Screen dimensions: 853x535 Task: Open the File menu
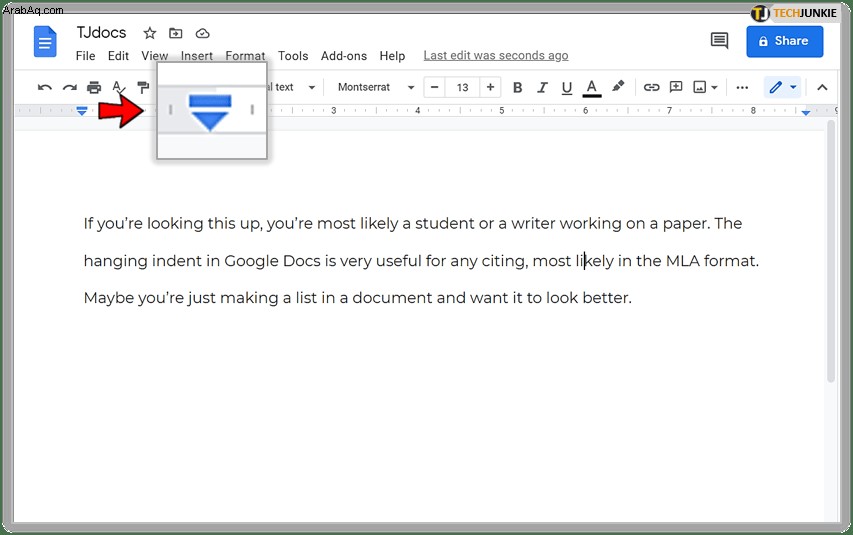85,56
